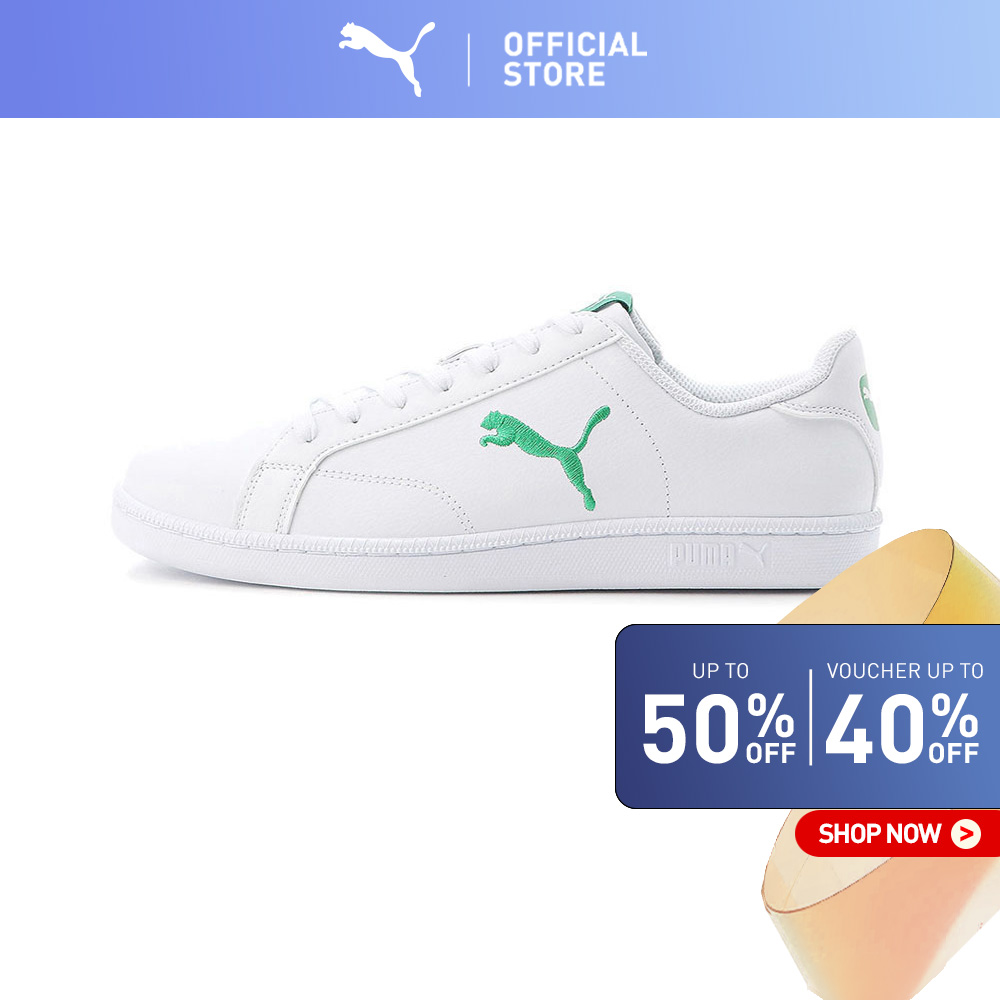Click the green heel tab on the shoe
The width and height of the screenshot is (1000, 1000).
869,402
